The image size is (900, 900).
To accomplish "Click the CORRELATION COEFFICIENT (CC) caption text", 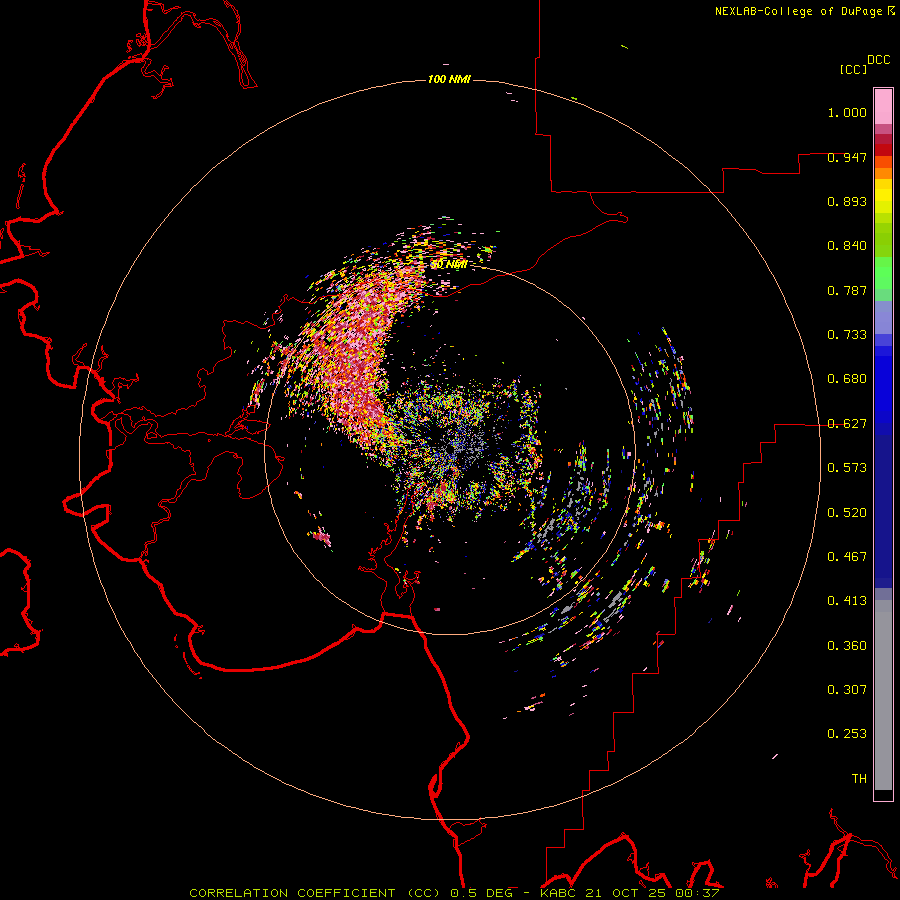I will point(317,893).
